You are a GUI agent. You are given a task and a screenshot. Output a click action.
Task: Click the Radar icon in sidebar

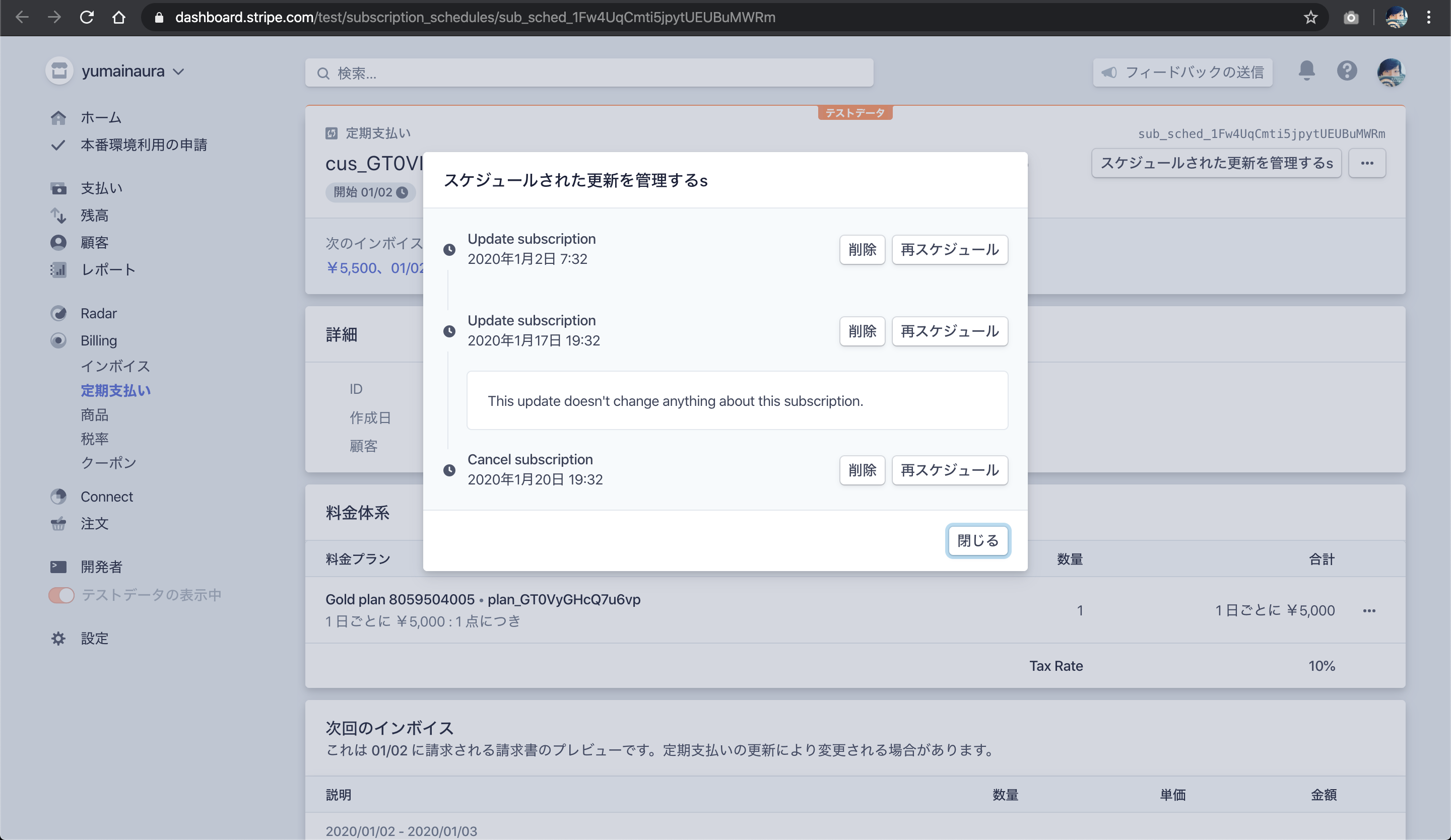point(58,314)
